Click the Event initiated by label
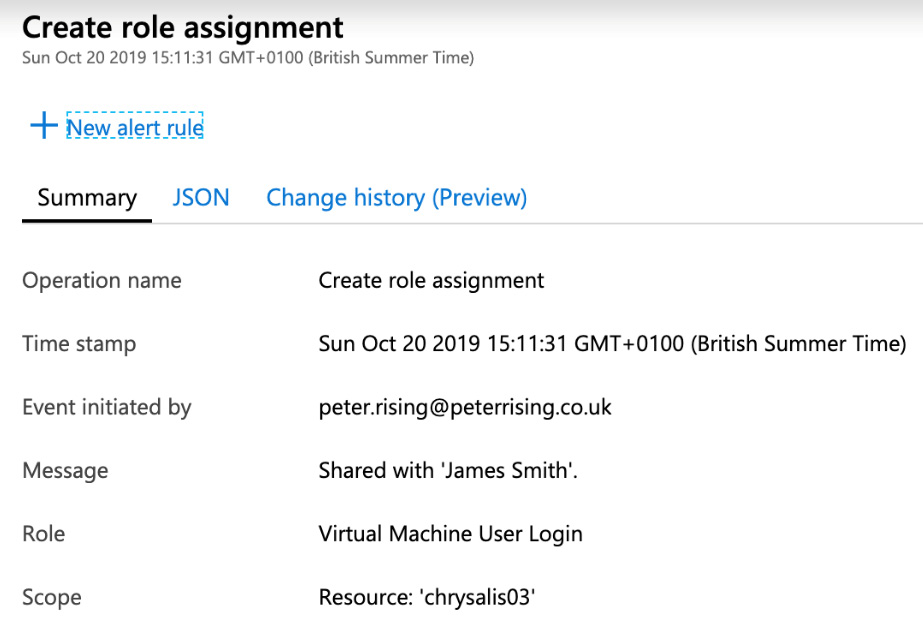This screenshot has height=632, width=923. (x=107, y=407)
